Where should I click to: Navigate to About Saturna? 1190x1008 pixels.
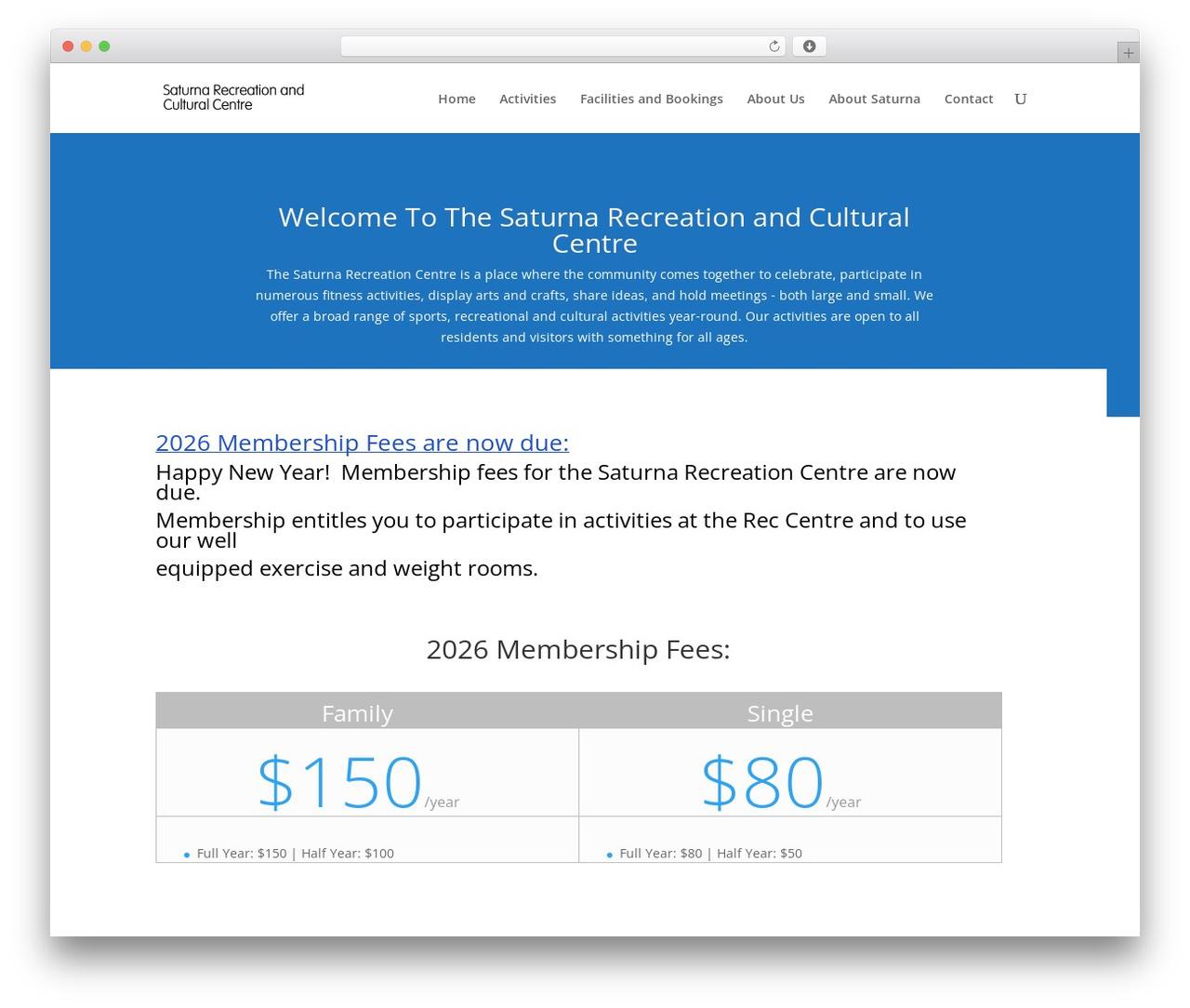[x=874, y=99]
